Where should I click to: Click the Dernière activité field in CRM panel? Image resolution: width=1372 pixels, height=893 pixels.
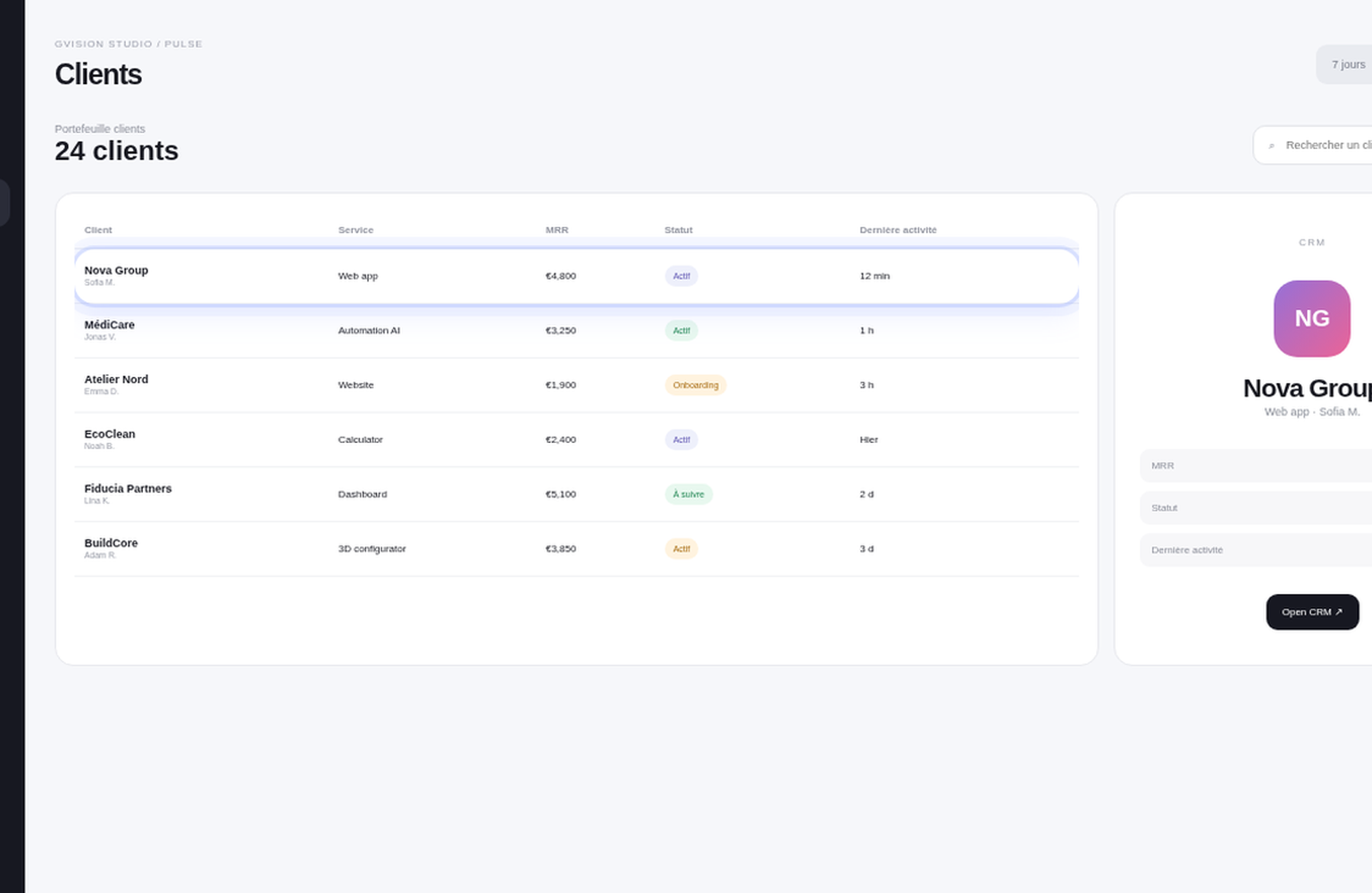pyautogui.click(x=1256, y=550)
